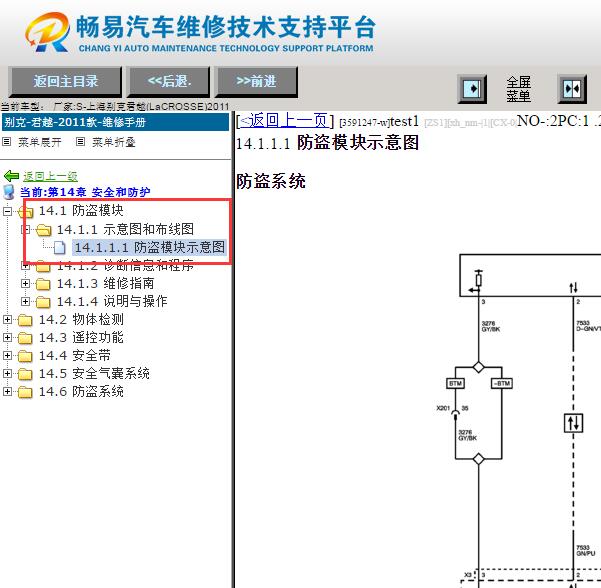Click the 14.6 防盗系统 folder icon

point(25,392)
